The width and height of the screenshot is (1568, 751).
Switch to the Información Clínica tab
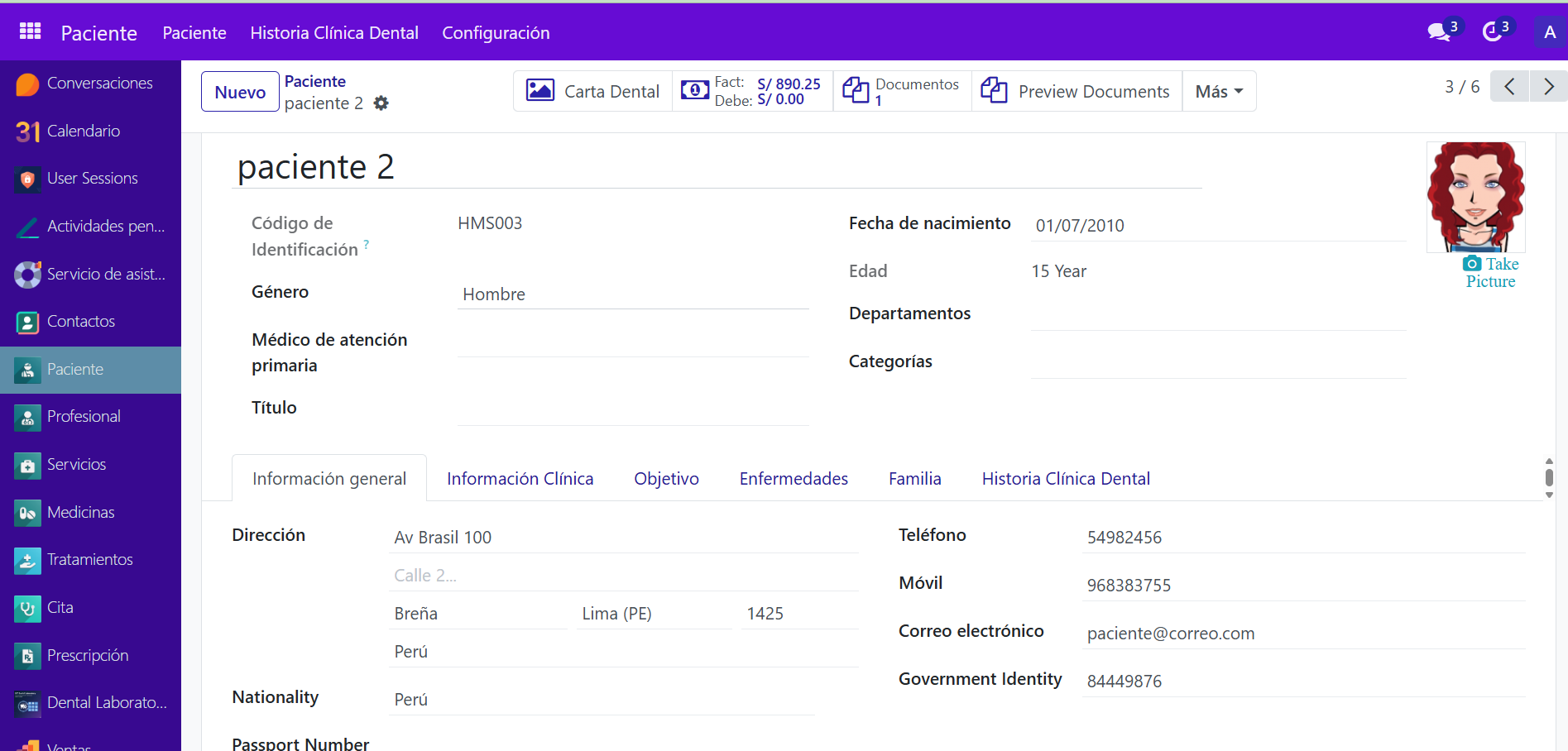click(x=520, y=478)
